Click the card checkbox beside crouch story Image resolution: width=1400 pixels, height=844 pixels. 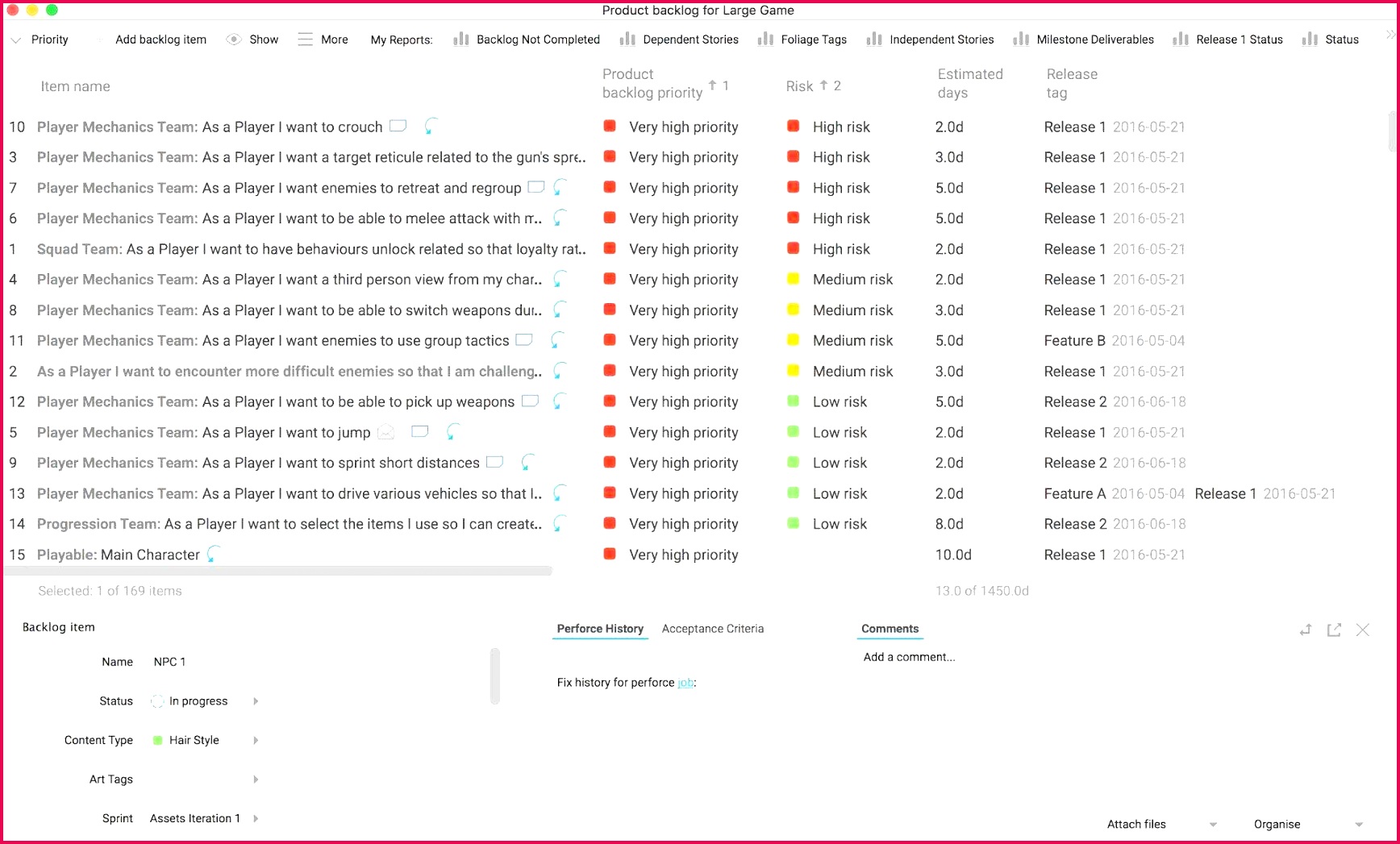click(x=397, y=126)
